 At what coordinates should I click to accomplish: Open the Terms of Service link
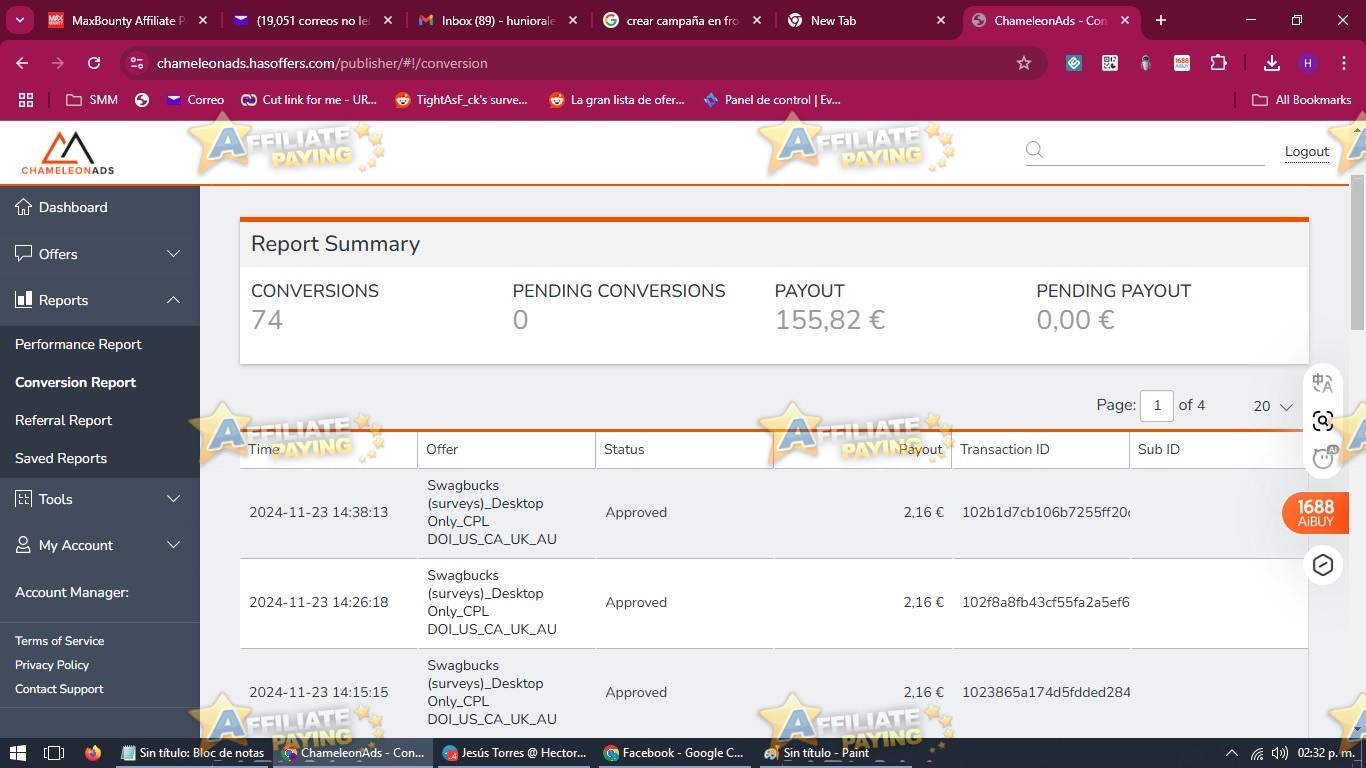point(59,641)
